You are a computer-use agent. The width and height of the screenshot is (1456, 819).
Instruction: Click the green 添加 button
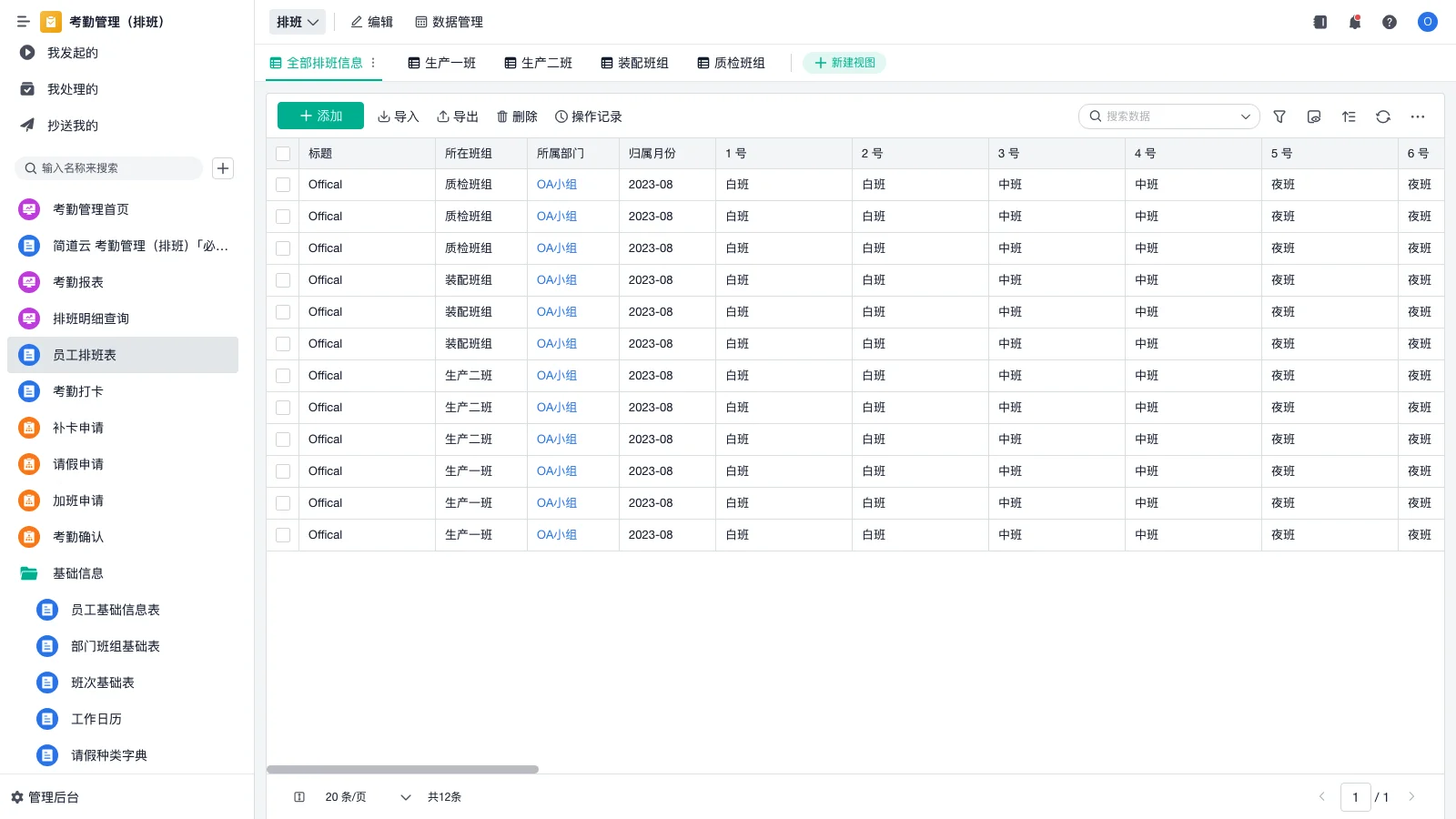[320, 116]
